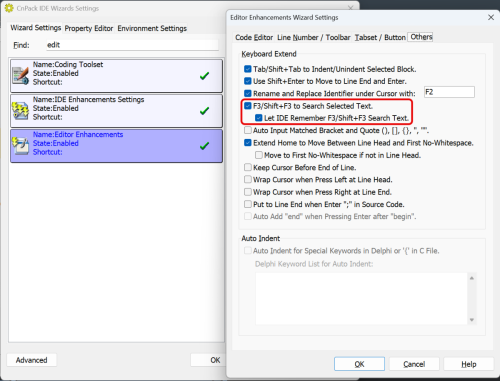This screenshot has width=500, height=381.
Task: Click the green checkmark for Editor Enhancements
Action: pos(204,146)
